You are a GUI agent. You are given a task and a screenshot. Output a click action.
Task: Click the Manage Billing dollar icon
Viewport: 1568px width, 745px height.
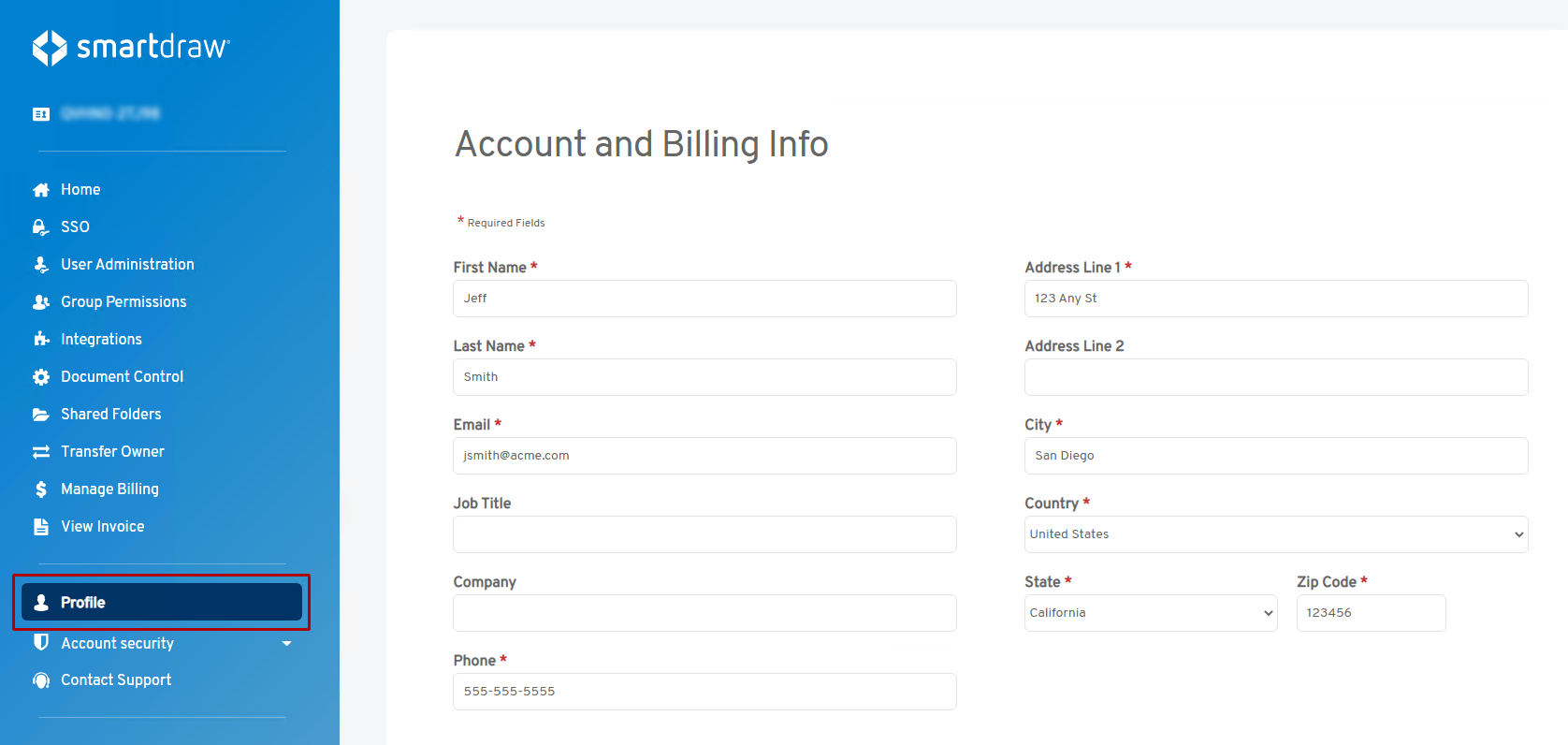[41, 489]
